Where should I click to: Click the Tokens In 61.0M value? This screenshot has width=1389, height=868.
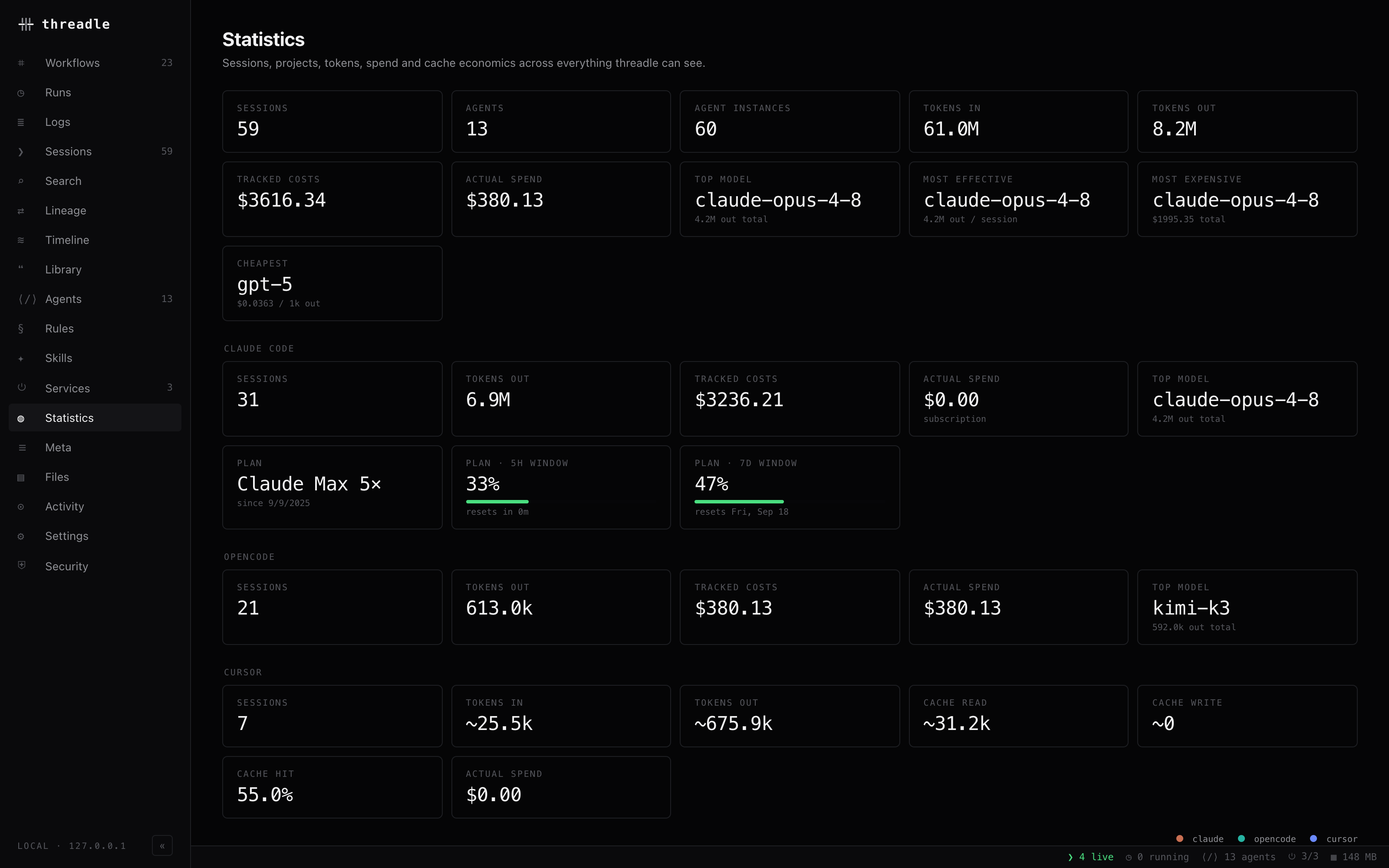point(951,129)
